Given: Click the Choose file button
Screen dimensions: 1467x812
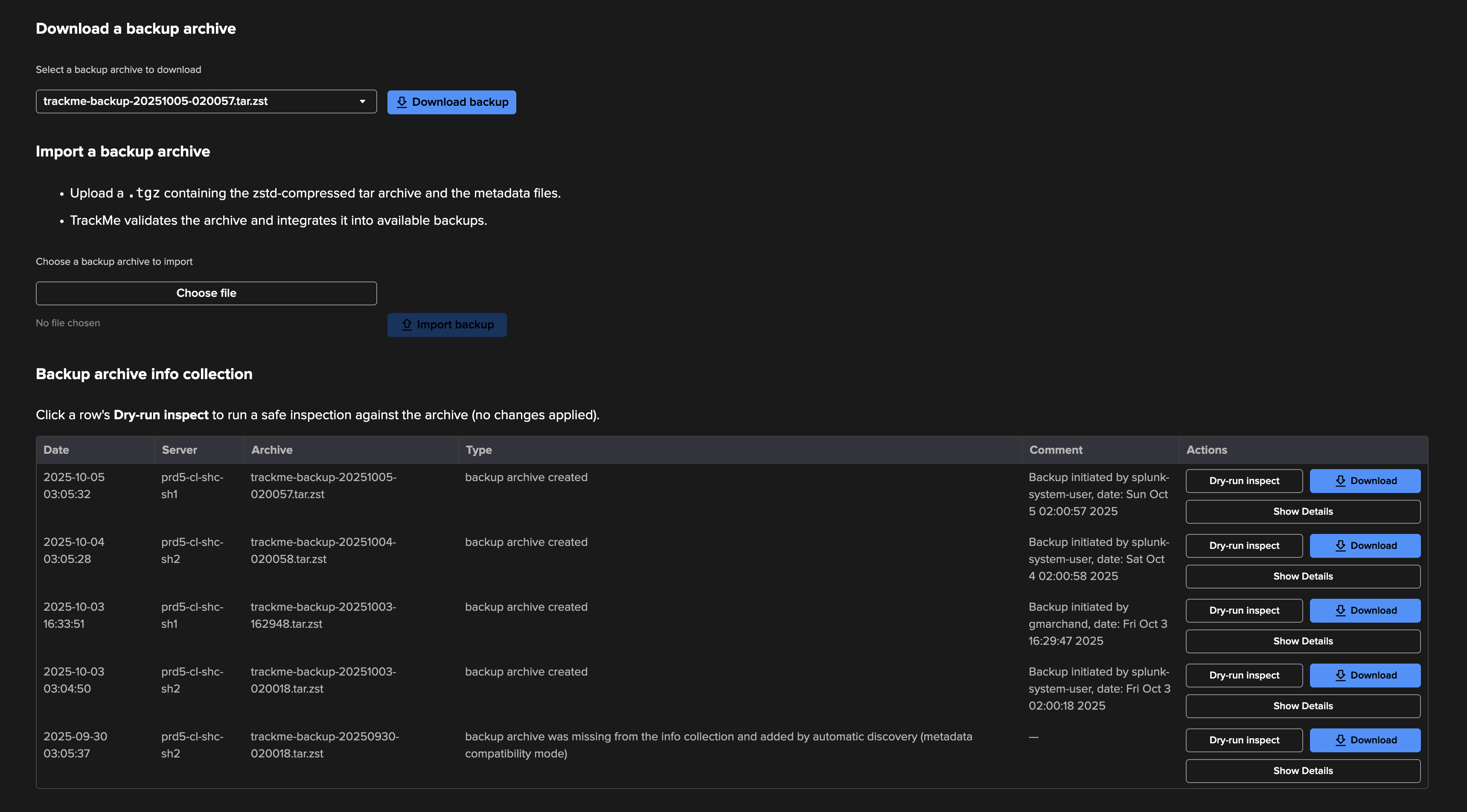Looking at the screenshot, I should [206, 293].
